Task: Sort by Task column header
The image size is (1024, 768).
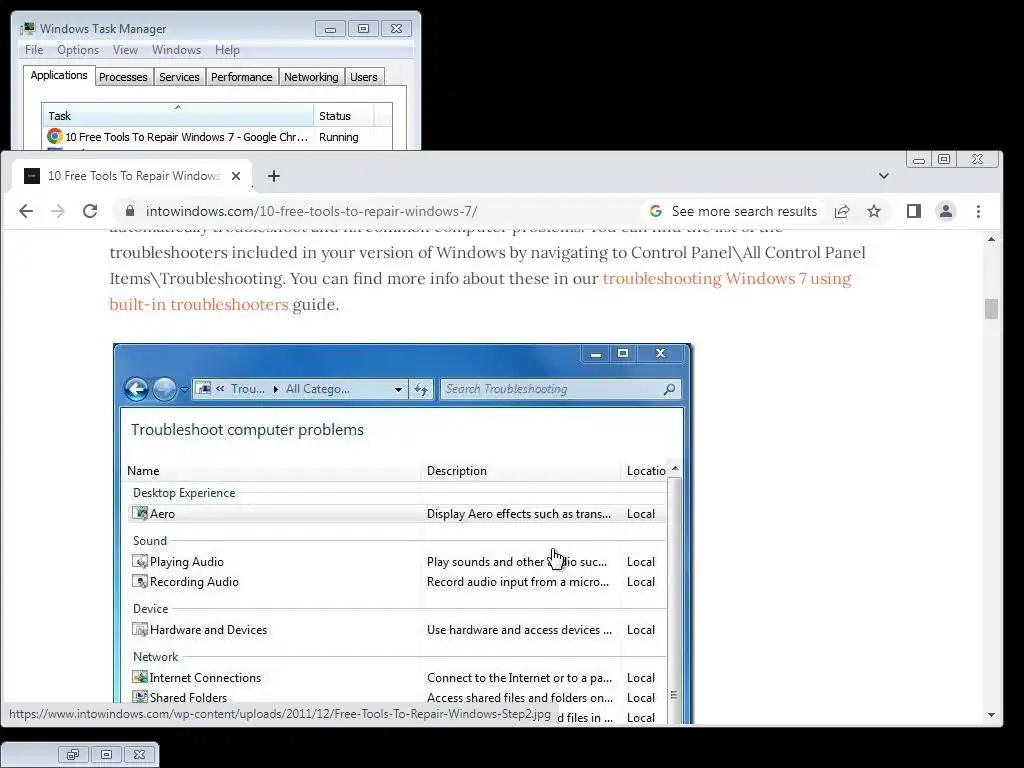Action: pos(178,116)
